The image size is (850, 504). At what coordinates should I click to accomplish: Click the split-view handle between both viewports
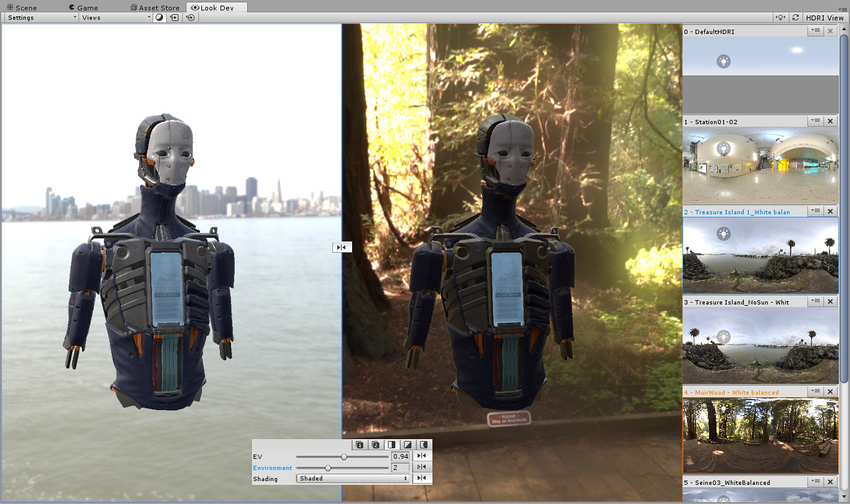(341, 247)
